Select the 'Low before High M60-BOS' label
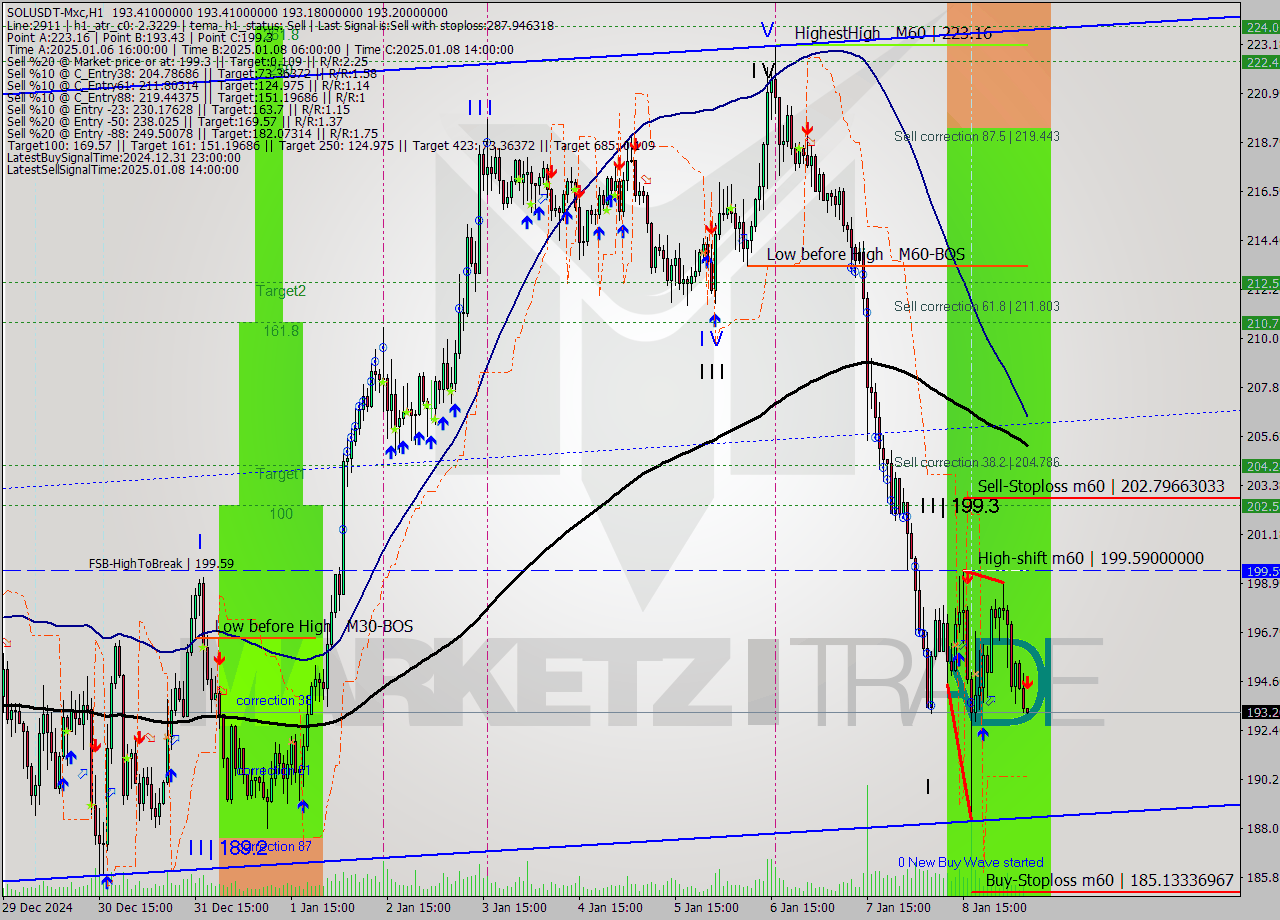 pyautogui.click(x=864, y=254)
